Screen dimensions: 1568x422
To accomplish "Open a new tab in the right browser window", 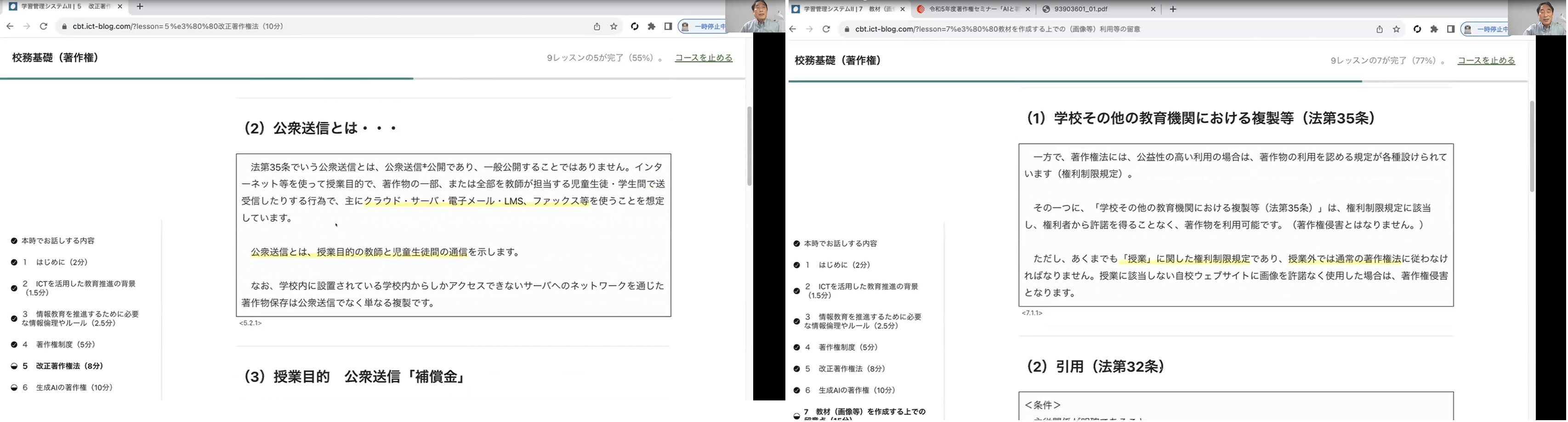I will coord(1173,9).
